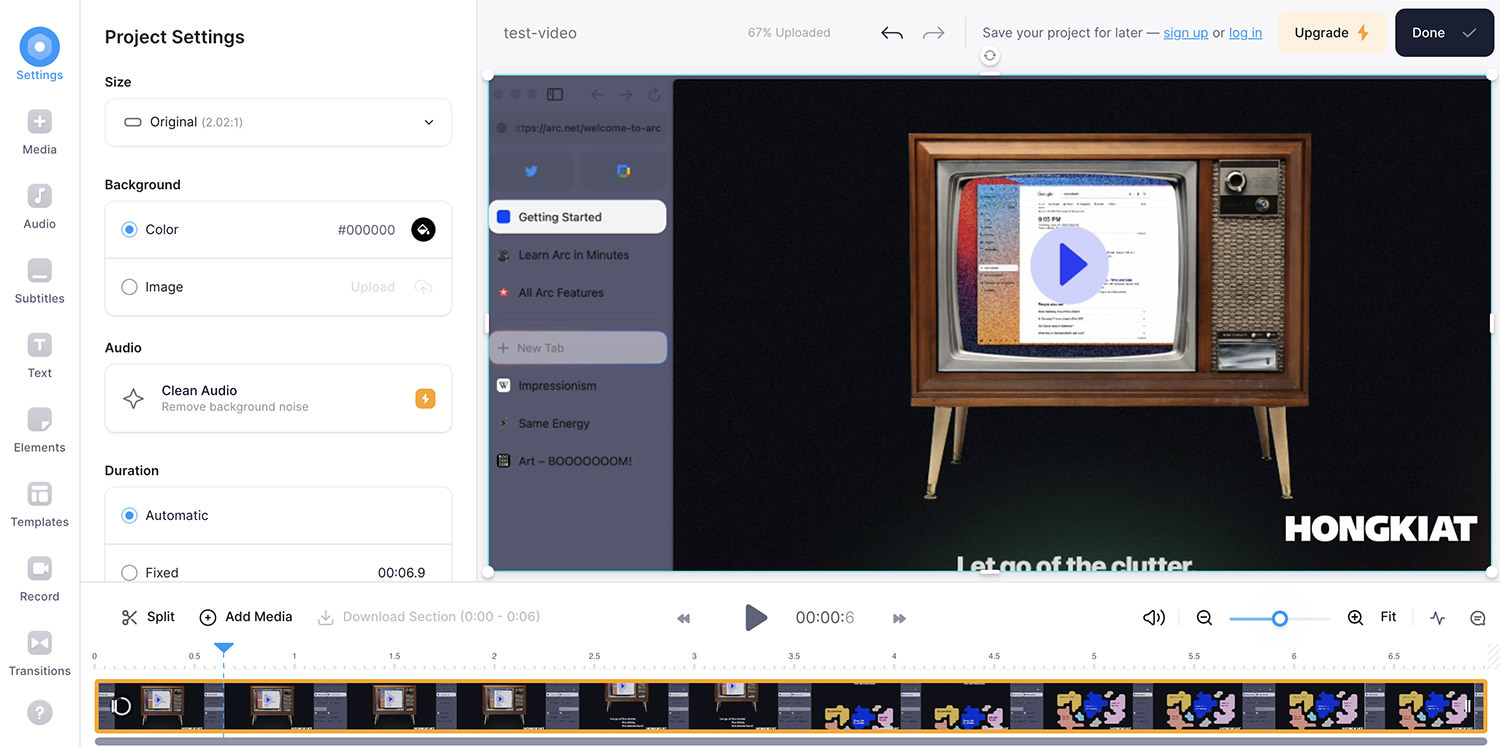
Task: Click the Add Media button
Action: [246, 617]
